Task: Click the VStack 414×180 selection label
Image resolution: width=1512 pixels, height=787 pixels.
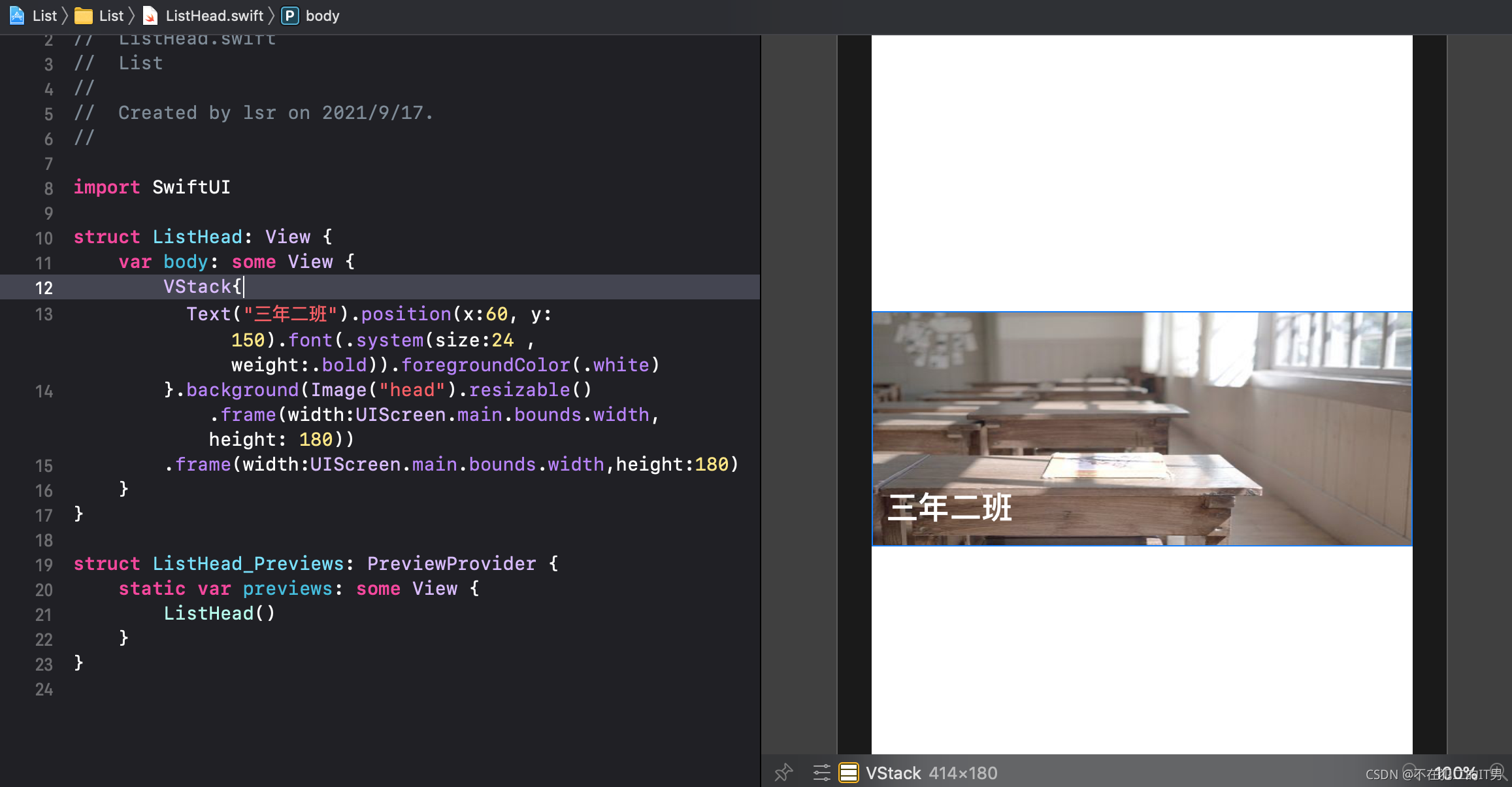Action: [x=932, y=773]
